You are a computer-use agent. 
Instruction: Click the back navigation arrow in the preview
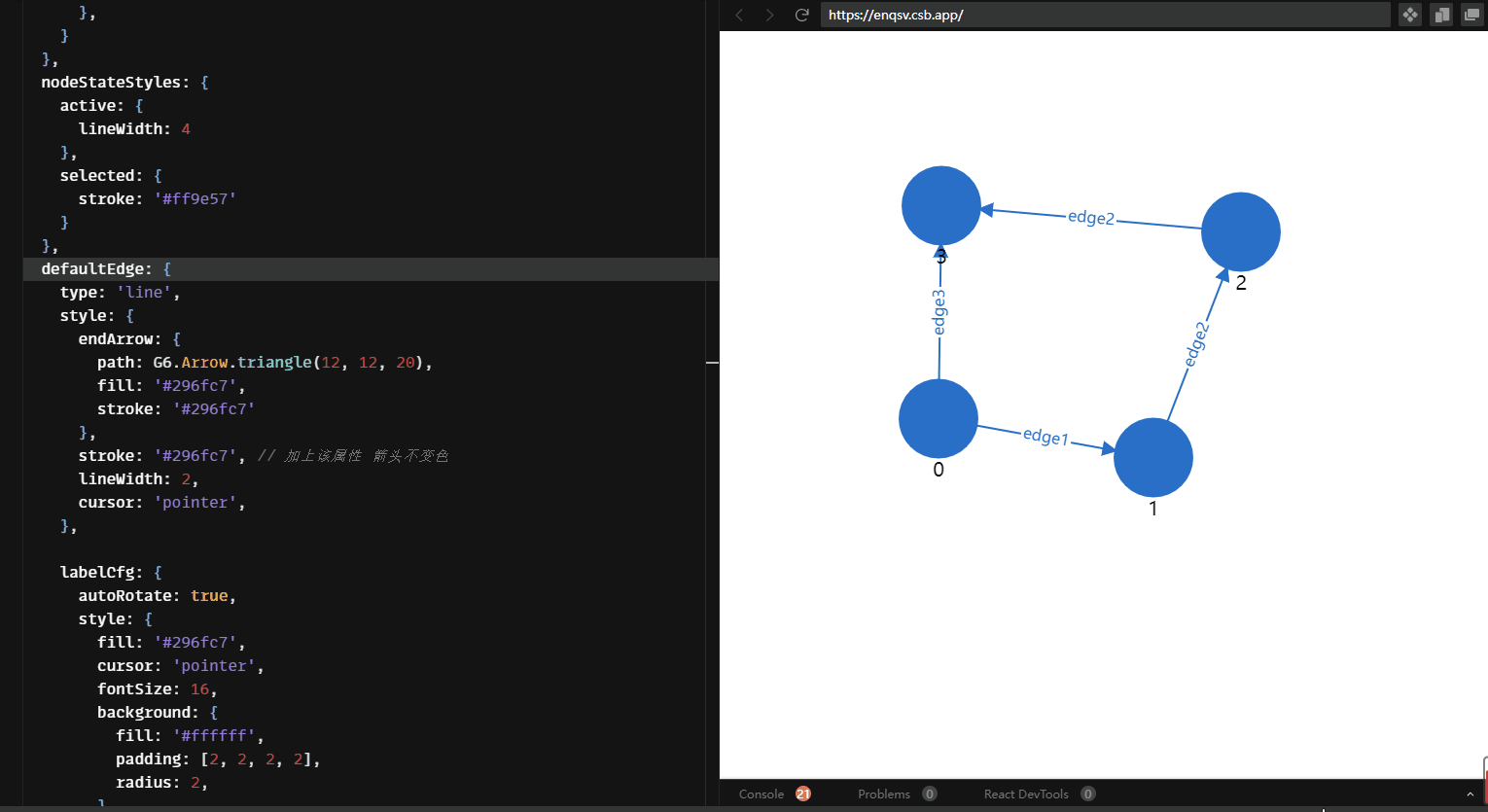pyautogui.click(x=739, y=15)
